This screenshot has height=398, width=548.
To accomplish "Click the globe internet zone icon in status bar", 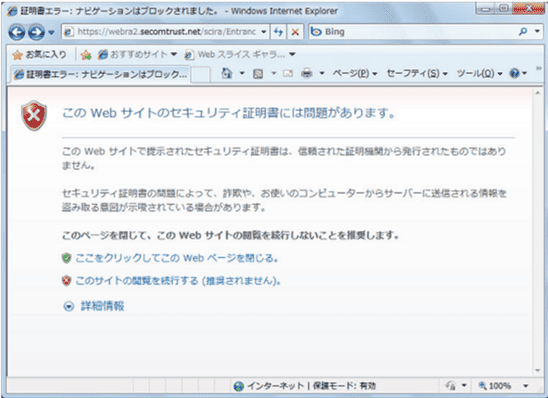I will pyautogui.click(x=239, y=386).
